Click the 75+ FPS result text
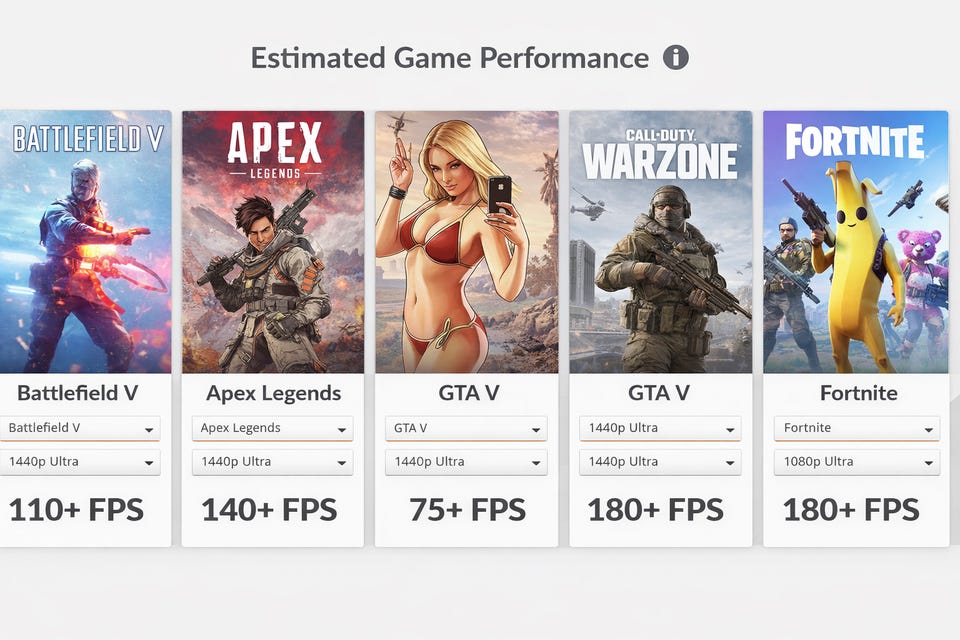This screenshot has height=640, width=960. point(467,510)
